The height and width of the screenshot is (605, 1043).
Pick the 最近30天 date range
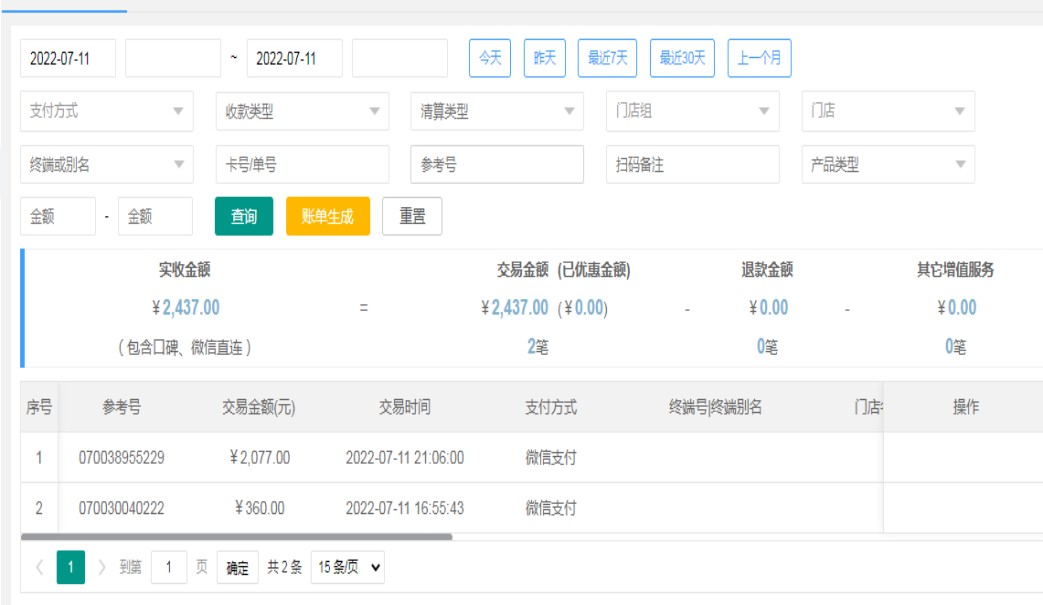682,58
